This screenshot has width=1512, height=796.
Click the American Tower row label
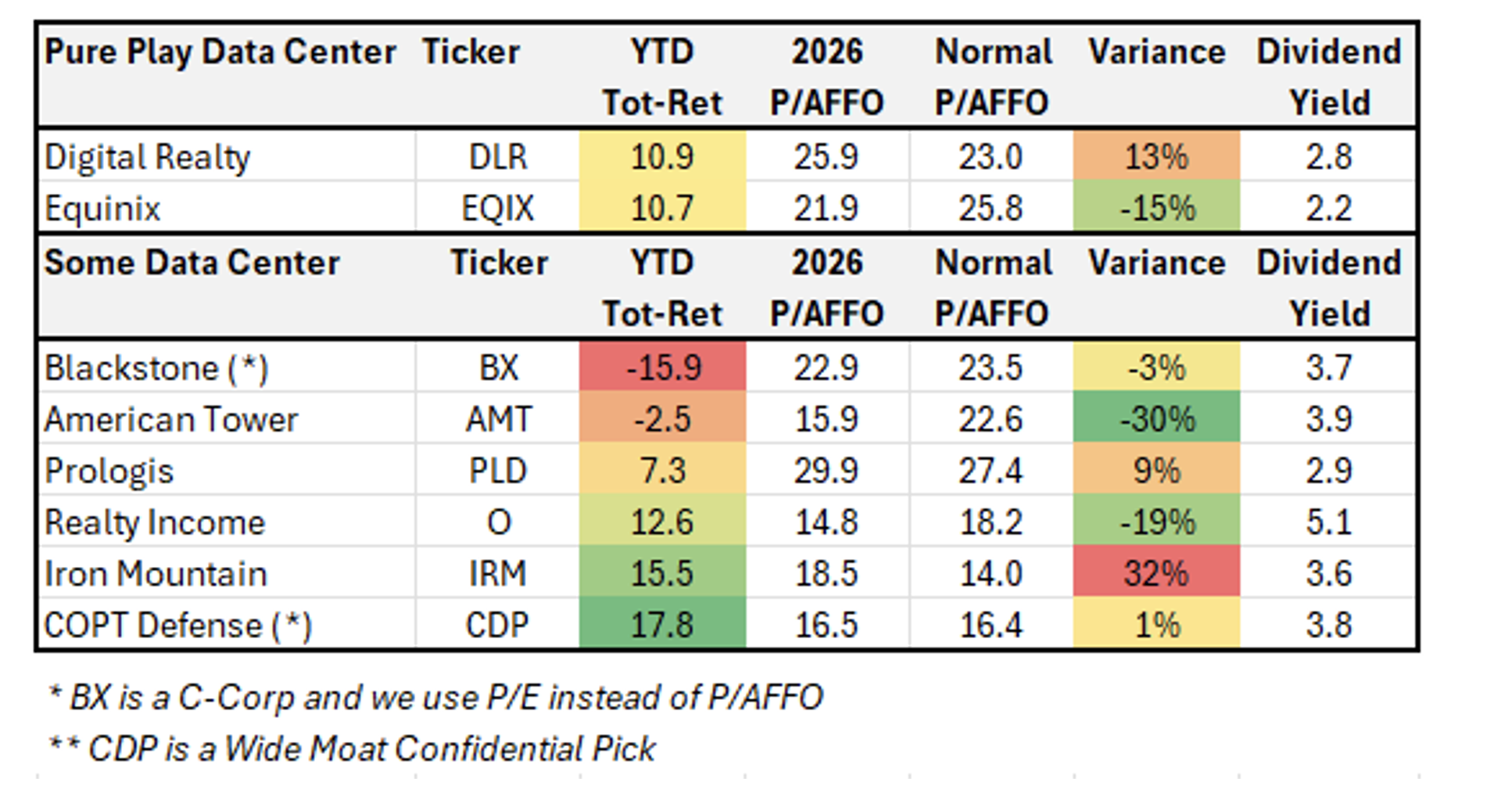171,419
